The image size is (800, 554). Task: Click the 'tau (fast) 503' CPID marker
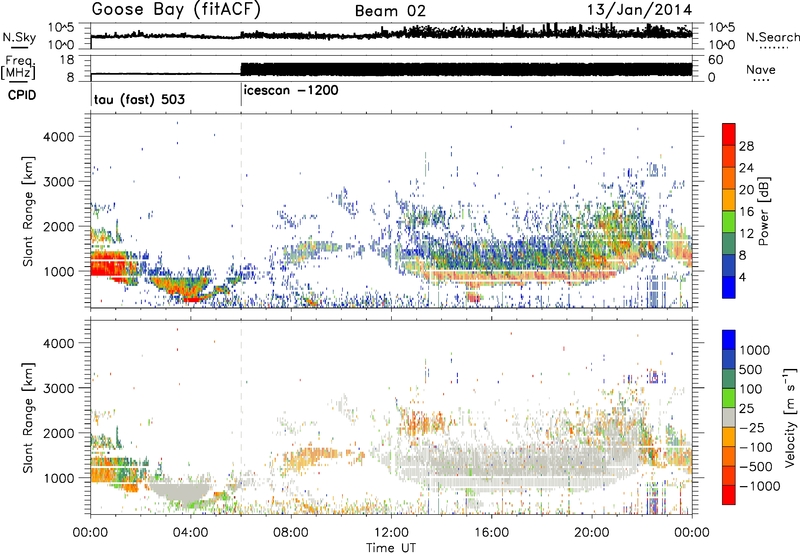[139, 99]
